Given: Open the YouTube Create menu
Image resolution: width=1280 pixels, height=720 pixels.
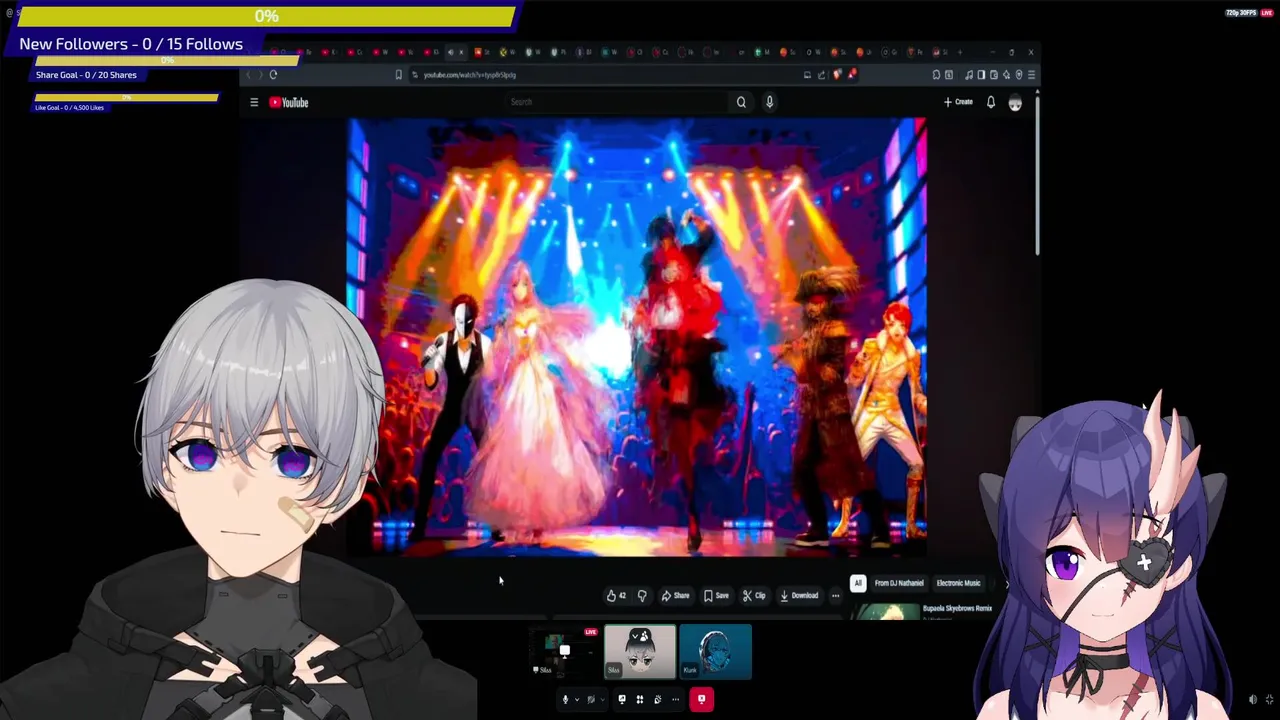Looking at the screenshot, I should tap(958, 102).
